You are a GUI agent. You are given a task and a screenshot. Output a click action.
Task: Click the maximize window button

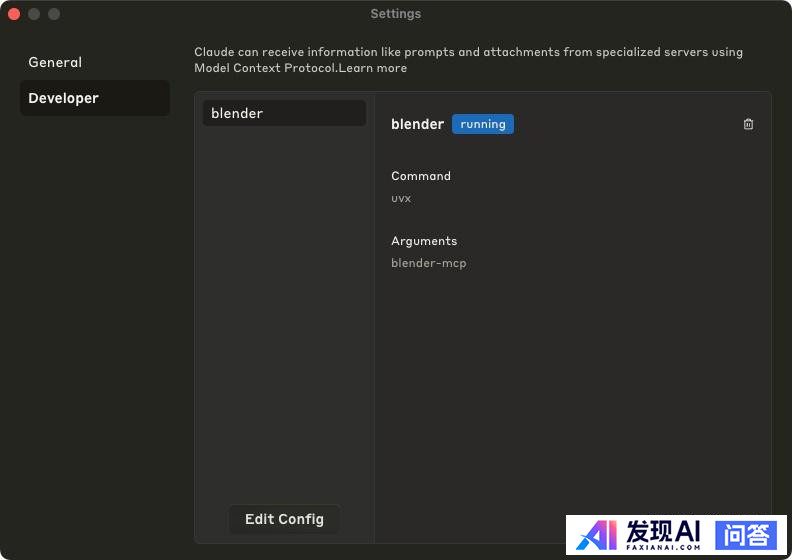(x=54, y=14)
